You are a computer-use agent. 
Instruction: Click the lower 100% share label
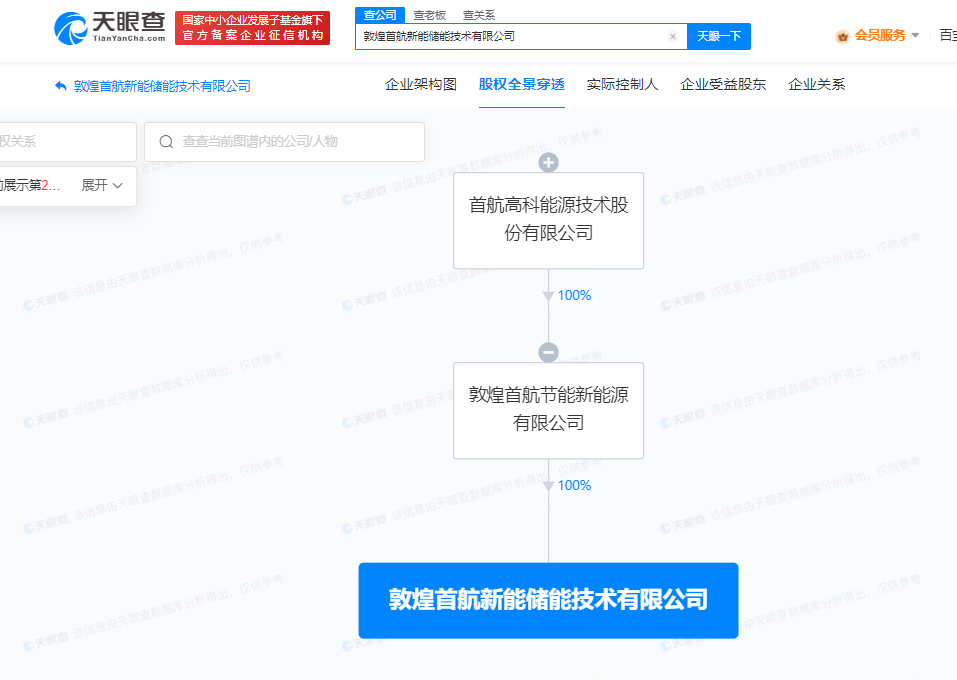pos(574,485)
